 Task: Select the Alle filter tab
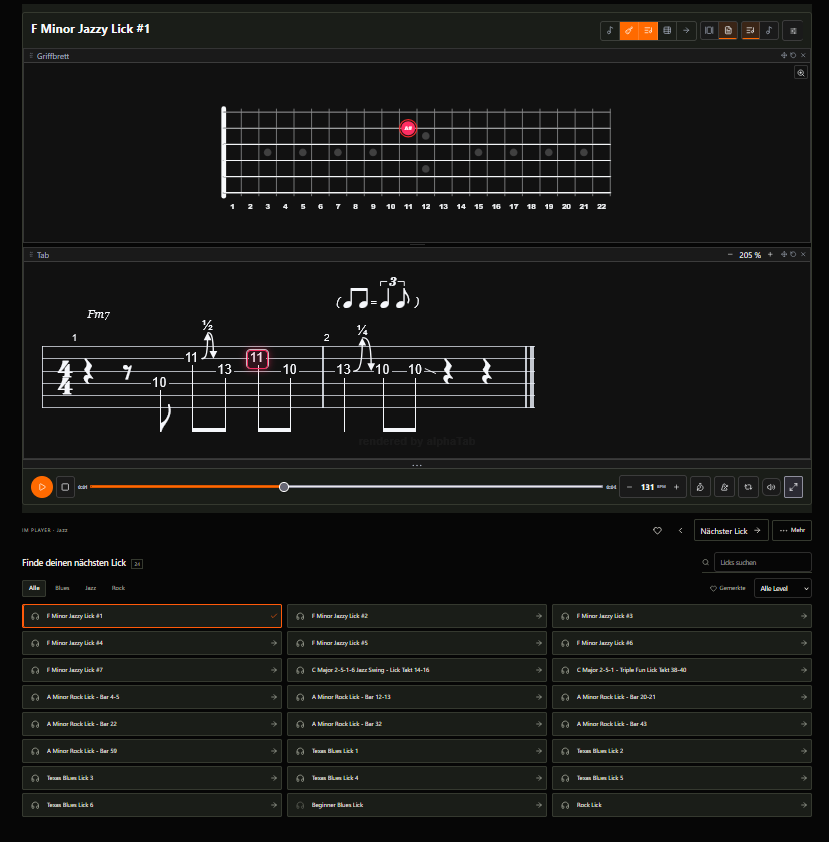point(34,588)
